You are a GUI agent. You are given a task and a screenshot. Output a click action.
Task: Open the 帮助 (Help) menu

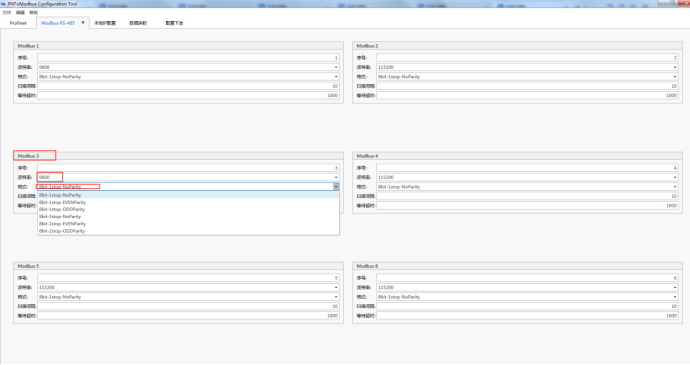[33, 13]
